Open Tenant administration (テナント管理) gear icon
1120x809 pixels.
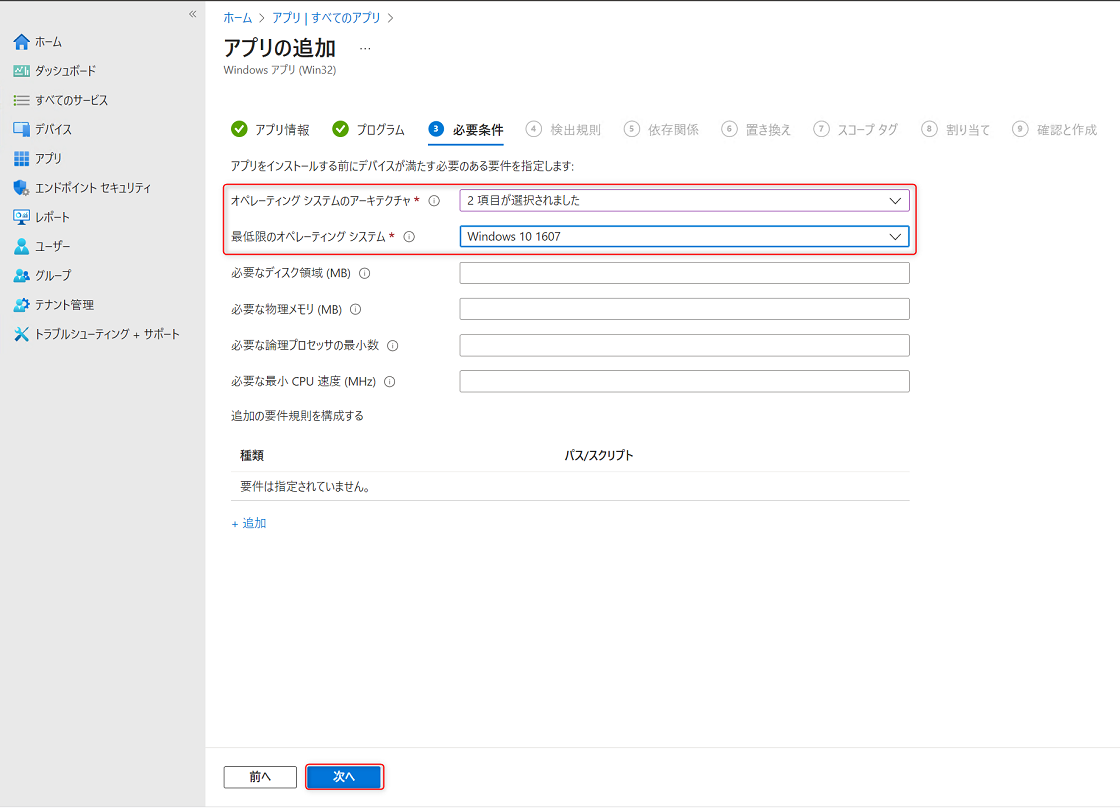[21, 305]
